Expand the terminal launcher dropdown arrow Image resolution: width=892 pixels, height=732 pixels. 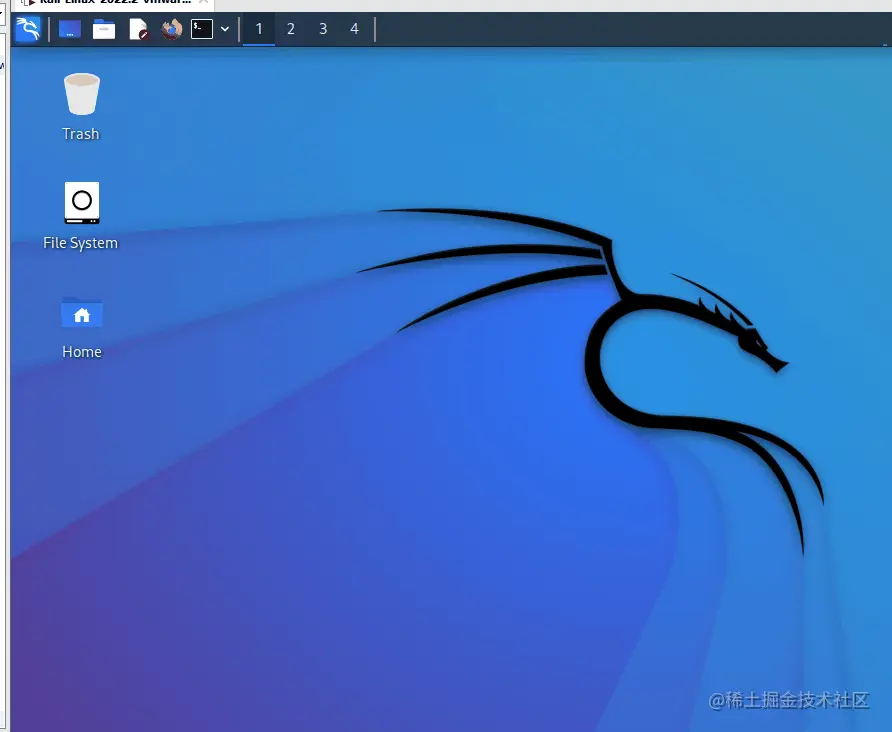(x=225, y=29)
